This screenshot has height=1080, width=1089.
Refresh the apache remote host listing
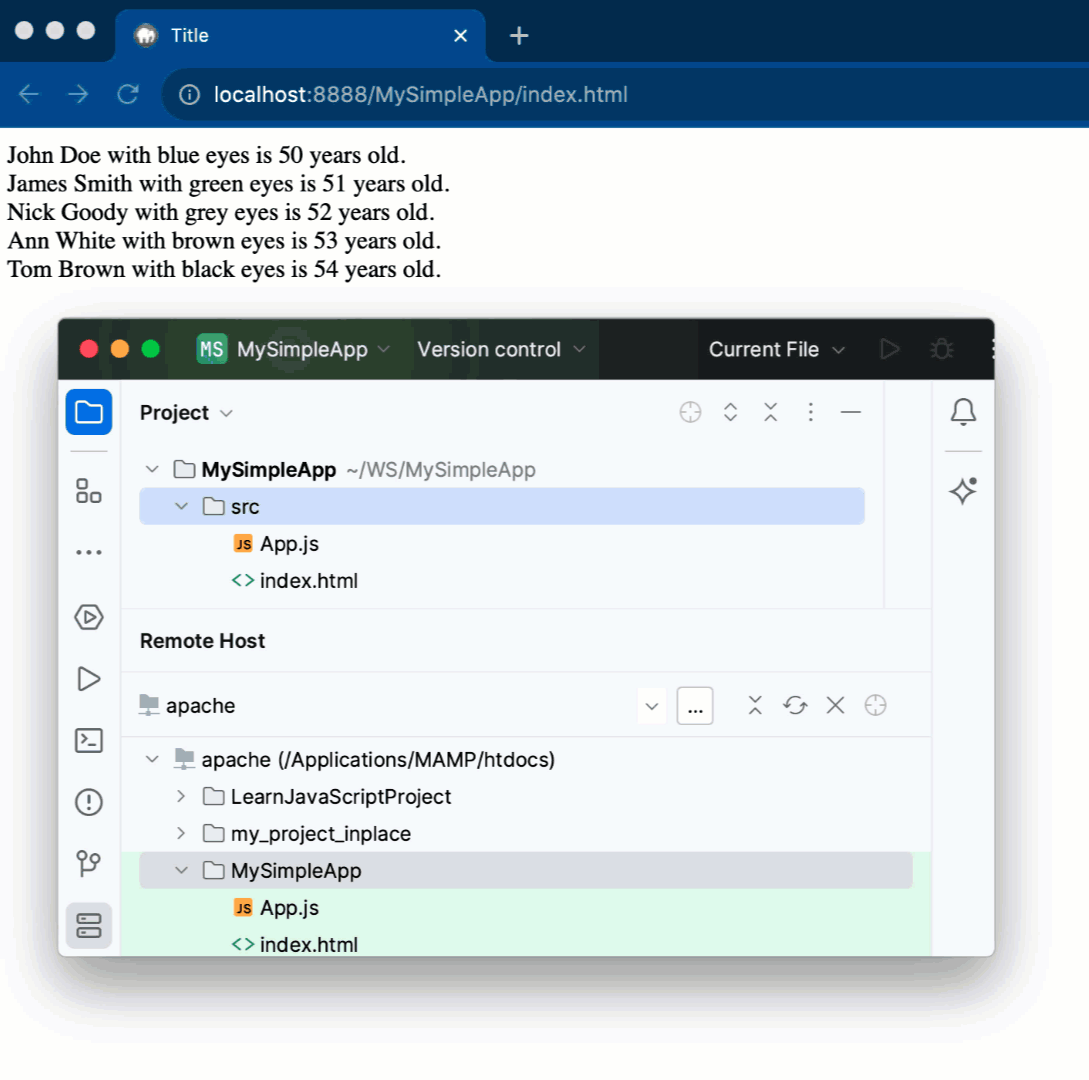(795, 705)
